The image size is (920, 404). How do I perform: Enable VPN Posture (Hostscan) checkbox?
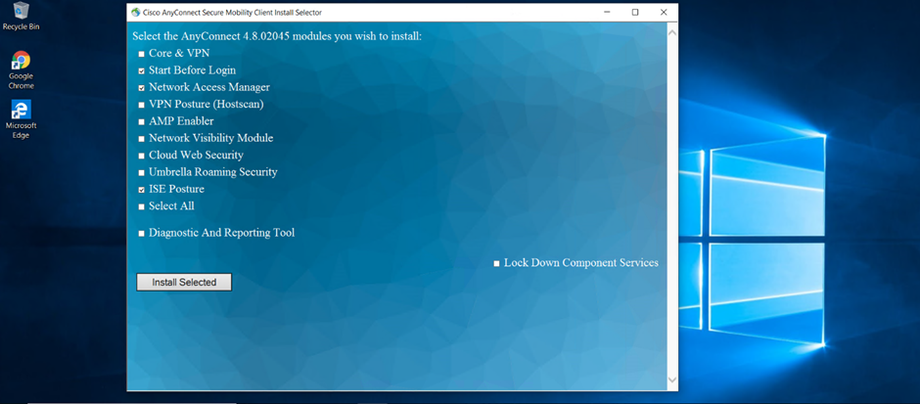coord(141,105)
